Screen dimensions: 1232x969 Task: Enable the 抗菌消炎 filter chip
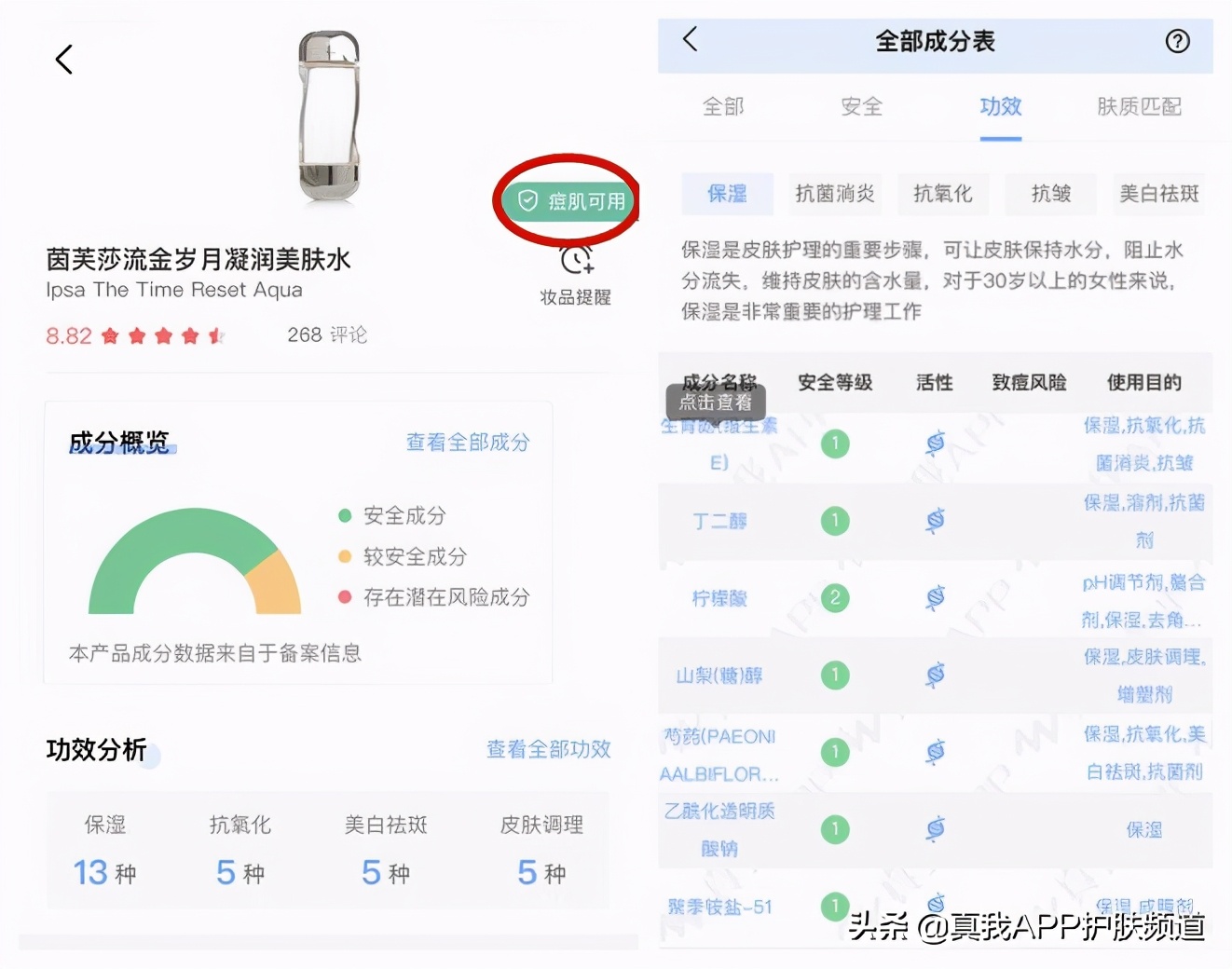click(x=835, y=193)
